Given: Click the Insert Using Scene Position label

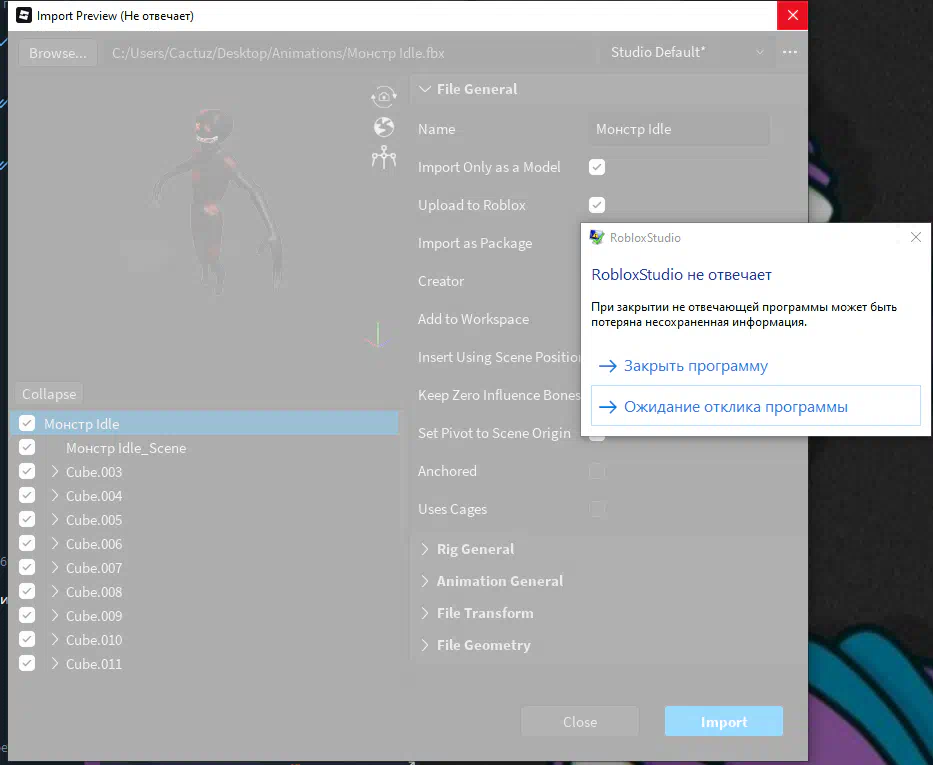Looking at the screenshot, I should pos(499,357).
